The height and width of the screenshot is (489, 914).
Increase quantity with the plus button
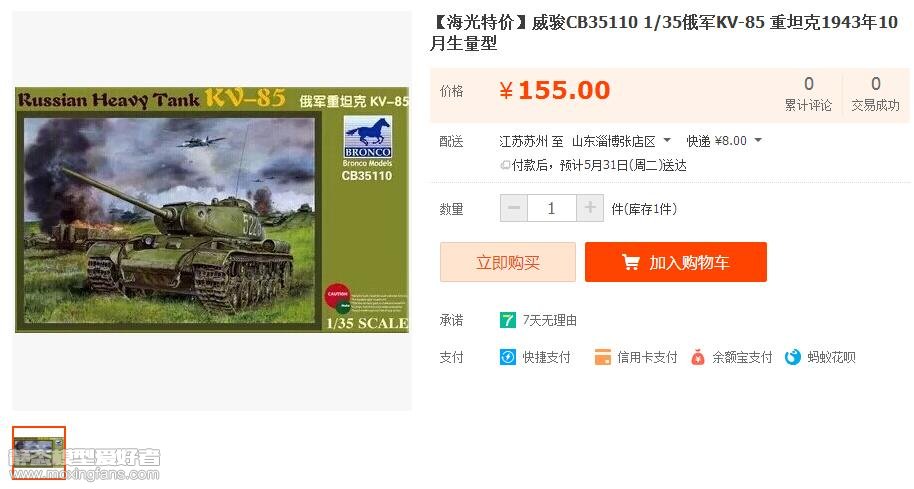coord(590,208)
